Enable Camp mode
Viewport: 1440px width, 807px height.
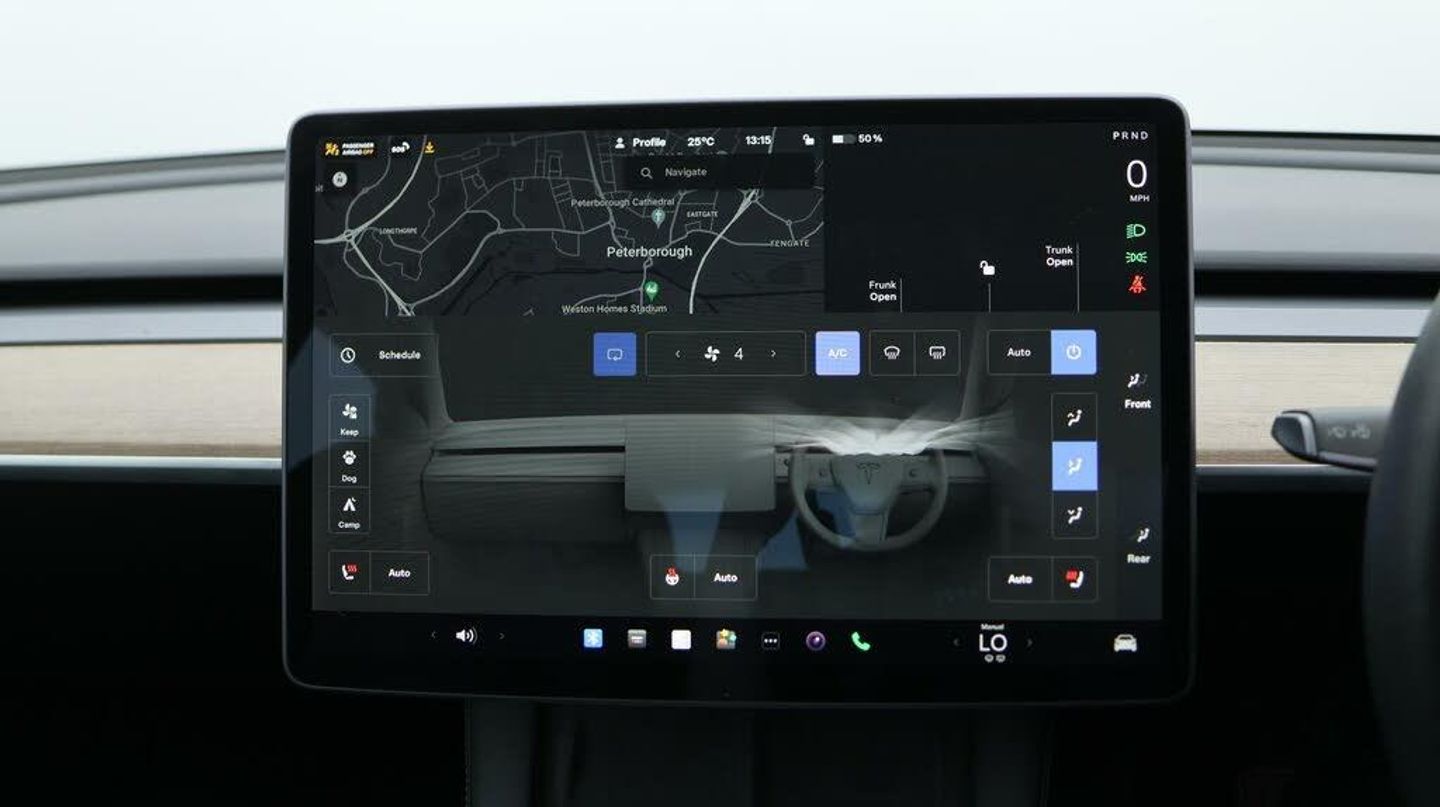point(349,511)
